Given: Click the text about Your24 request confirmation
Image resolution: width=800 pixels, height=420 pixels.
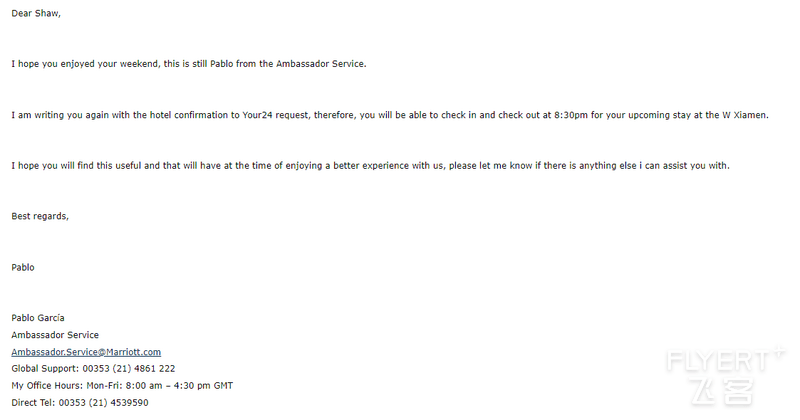Looking at the screenshot, I should [390, 115].
